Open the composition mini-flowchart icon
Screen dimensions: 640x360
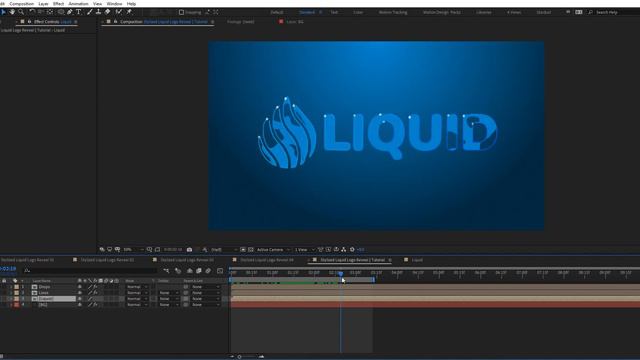coord(166,271)
